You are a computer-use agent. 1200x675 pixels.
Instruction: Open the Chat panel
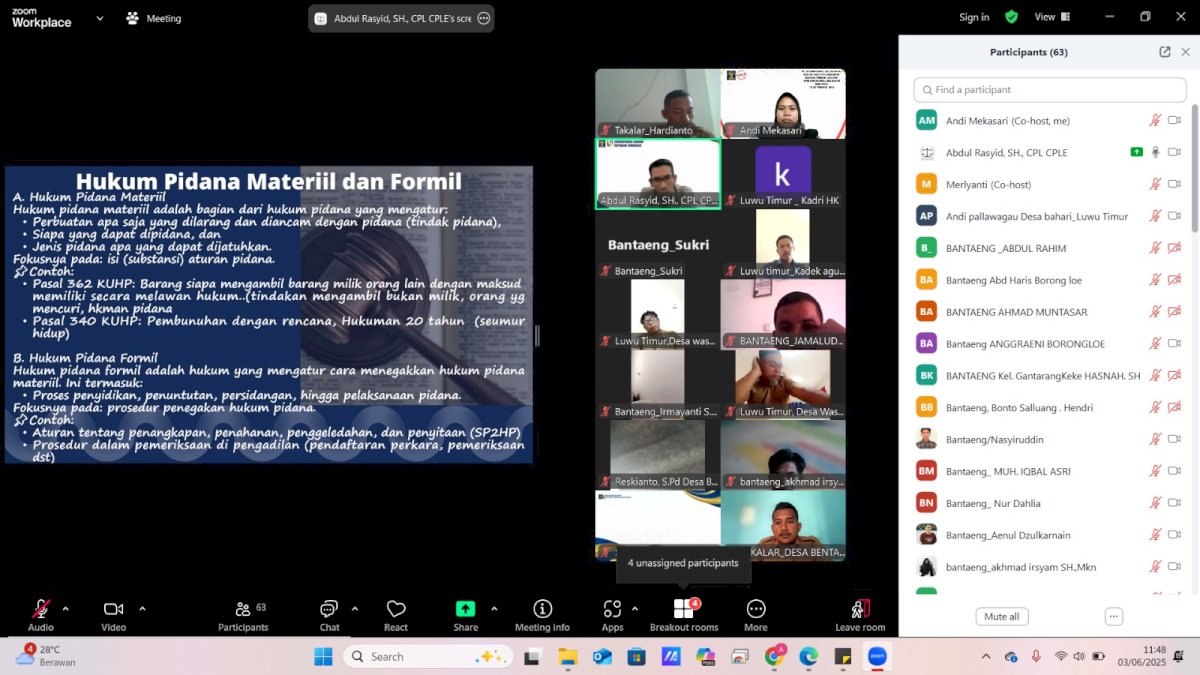point(329,610)
